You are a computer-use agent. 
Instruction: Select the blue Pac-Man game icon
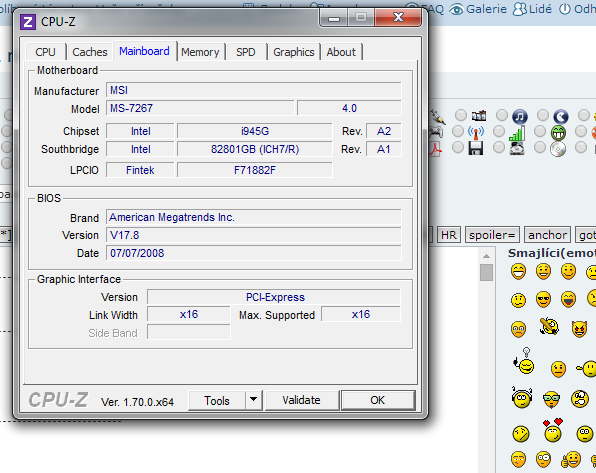pyautogui.click(x=561, y=116)
